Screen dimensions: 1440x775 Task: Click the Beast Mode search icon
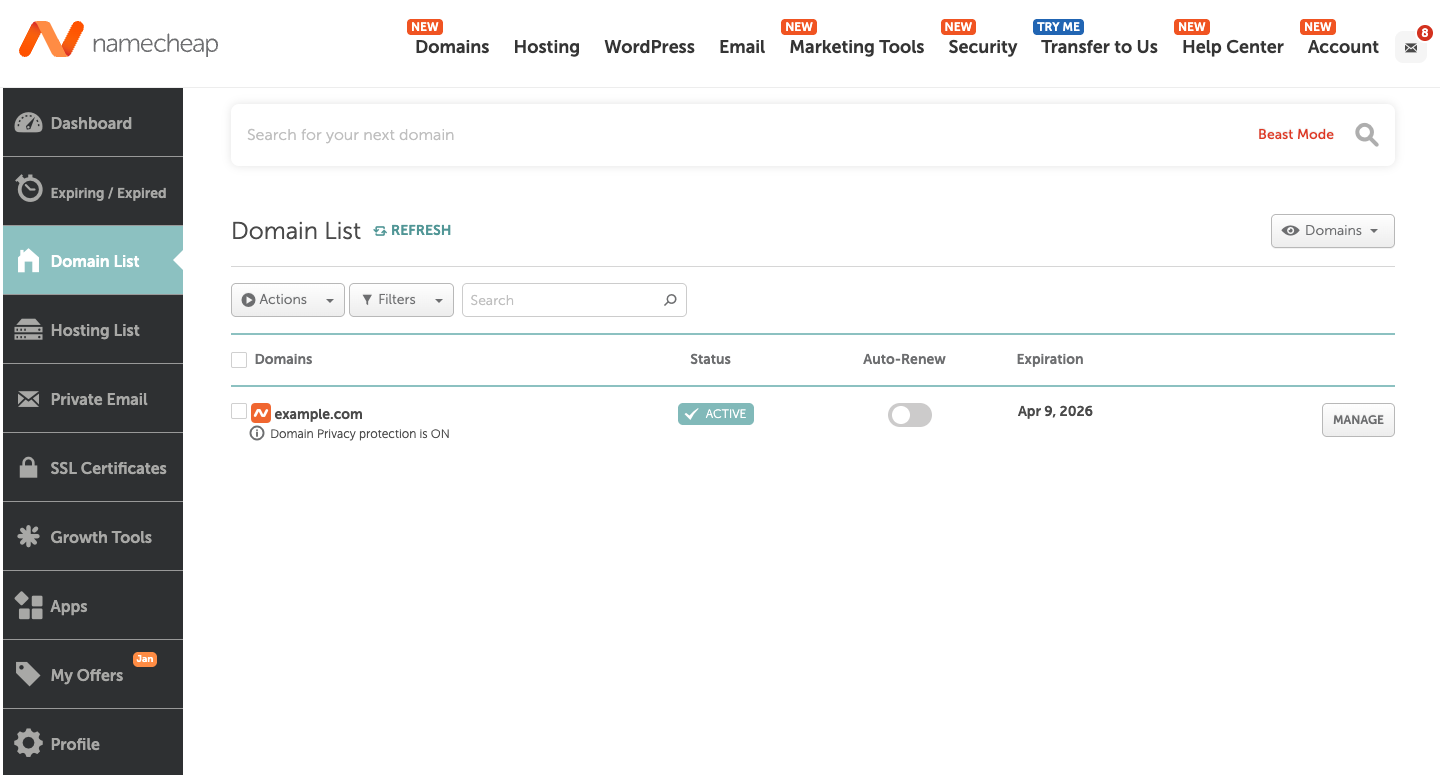tap(1366, 134)
